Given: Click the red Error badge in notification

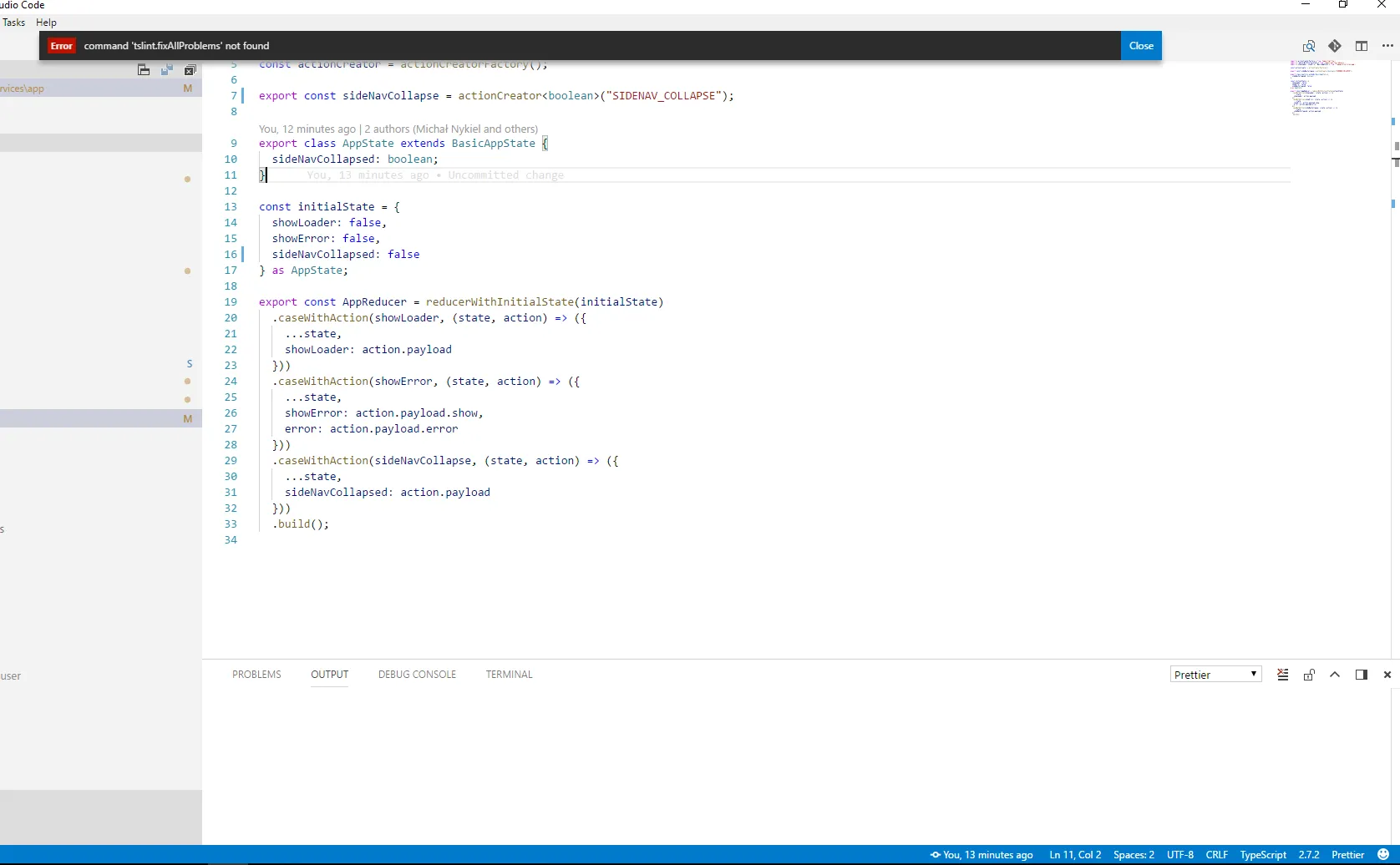Looking at the screenshot, I should point(62,46).
